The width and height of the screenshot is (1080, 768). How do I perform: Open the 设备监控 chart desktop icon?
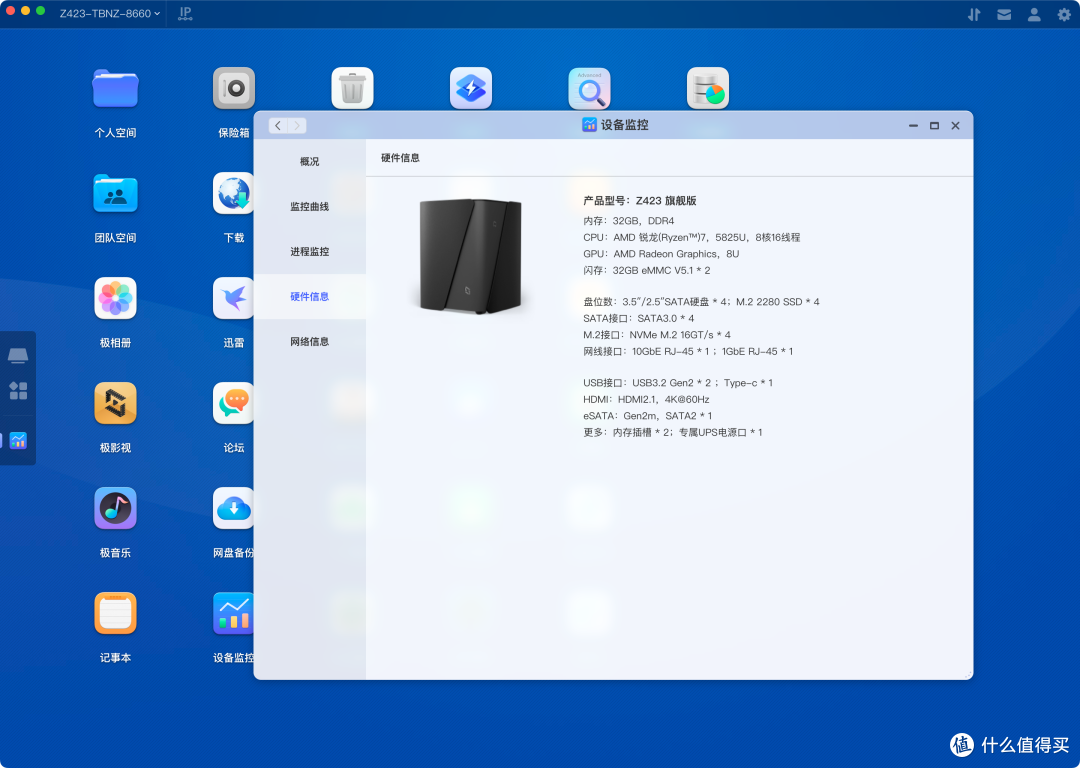[233, 613]
